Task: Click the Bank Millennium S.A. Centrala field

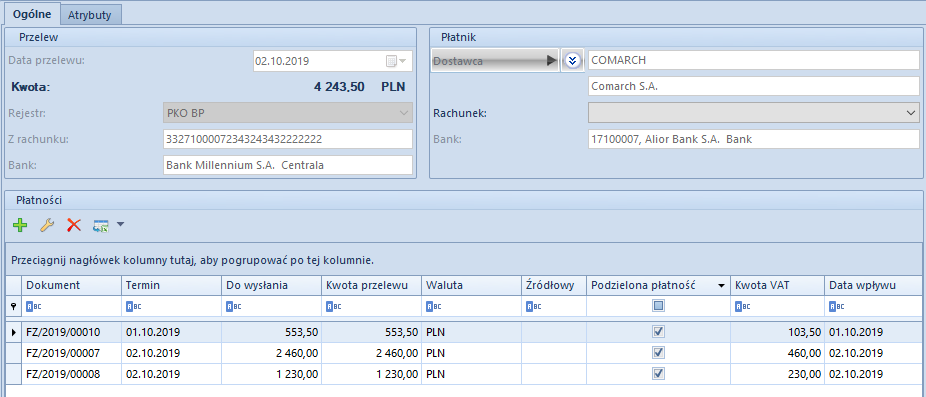Action: (x=288, y=165)
